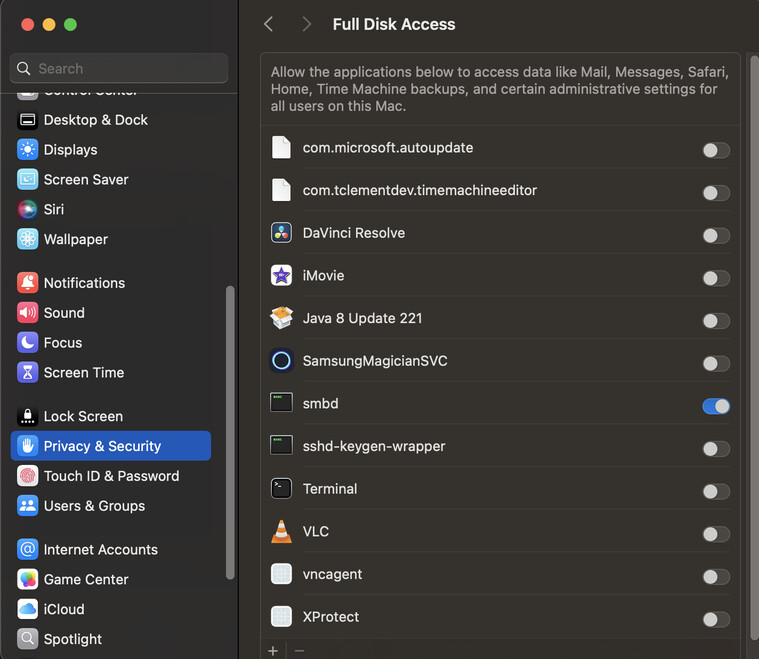The image size is (759, 659).
Task: Click the DaVinci Resolve app icon
Action: (x=281, y=233)
